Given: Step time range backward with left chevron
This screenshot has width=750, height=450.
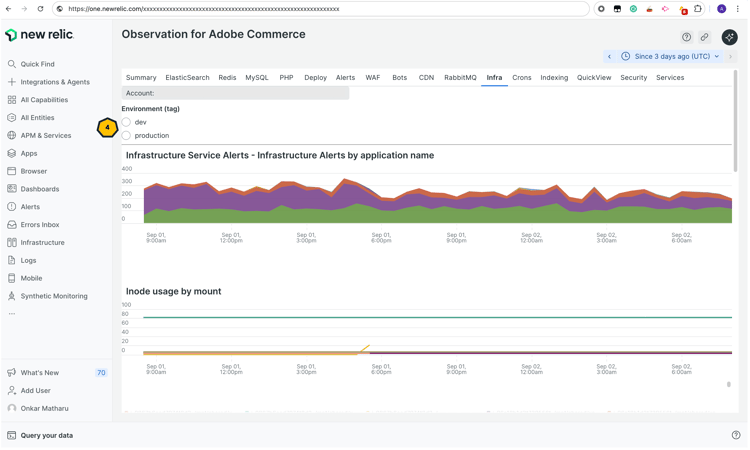Looking at the screenshot, I should click(609, 57).
